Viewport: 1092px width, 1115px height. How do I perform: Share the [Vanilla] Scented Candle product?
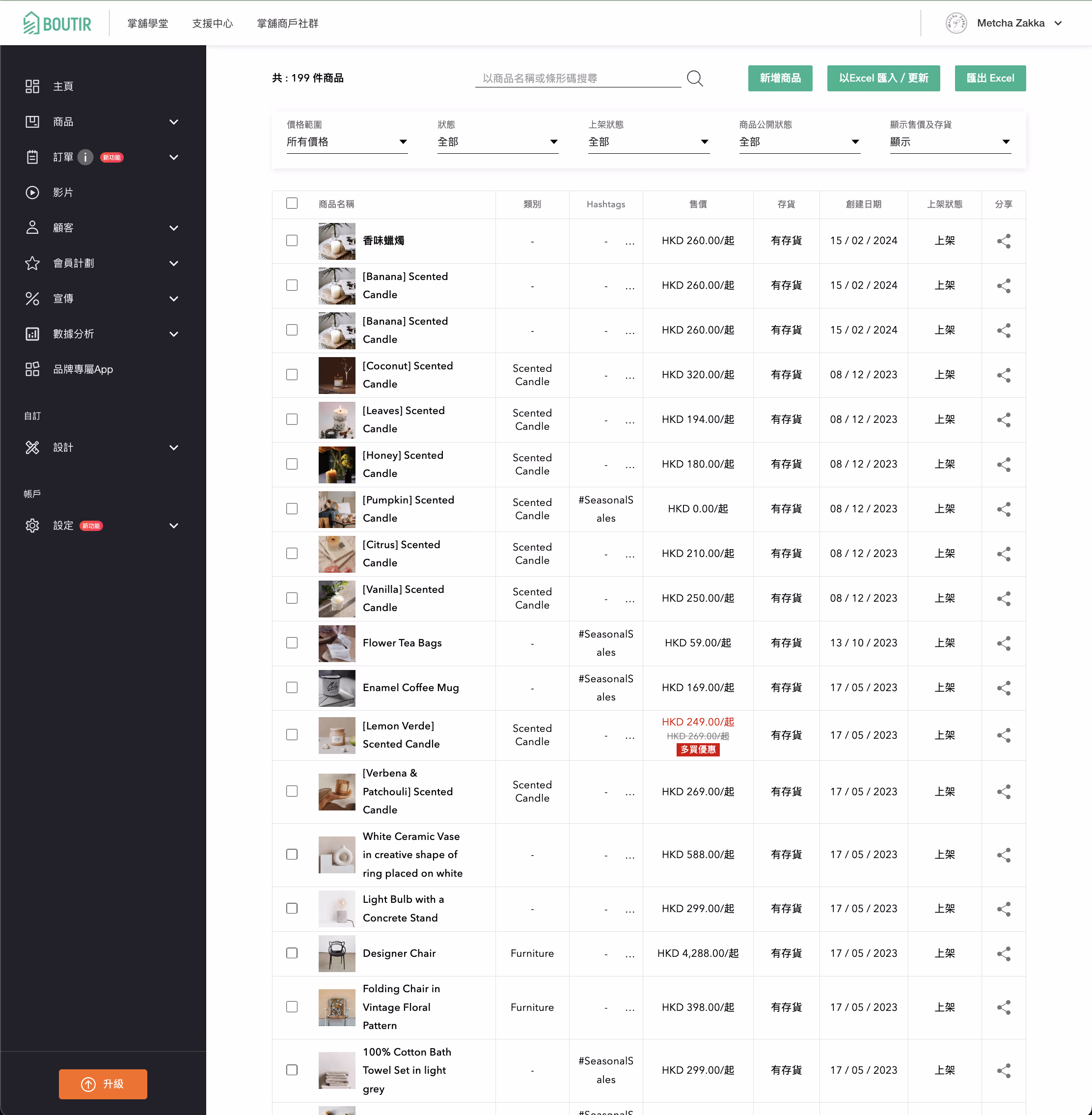1003,599
